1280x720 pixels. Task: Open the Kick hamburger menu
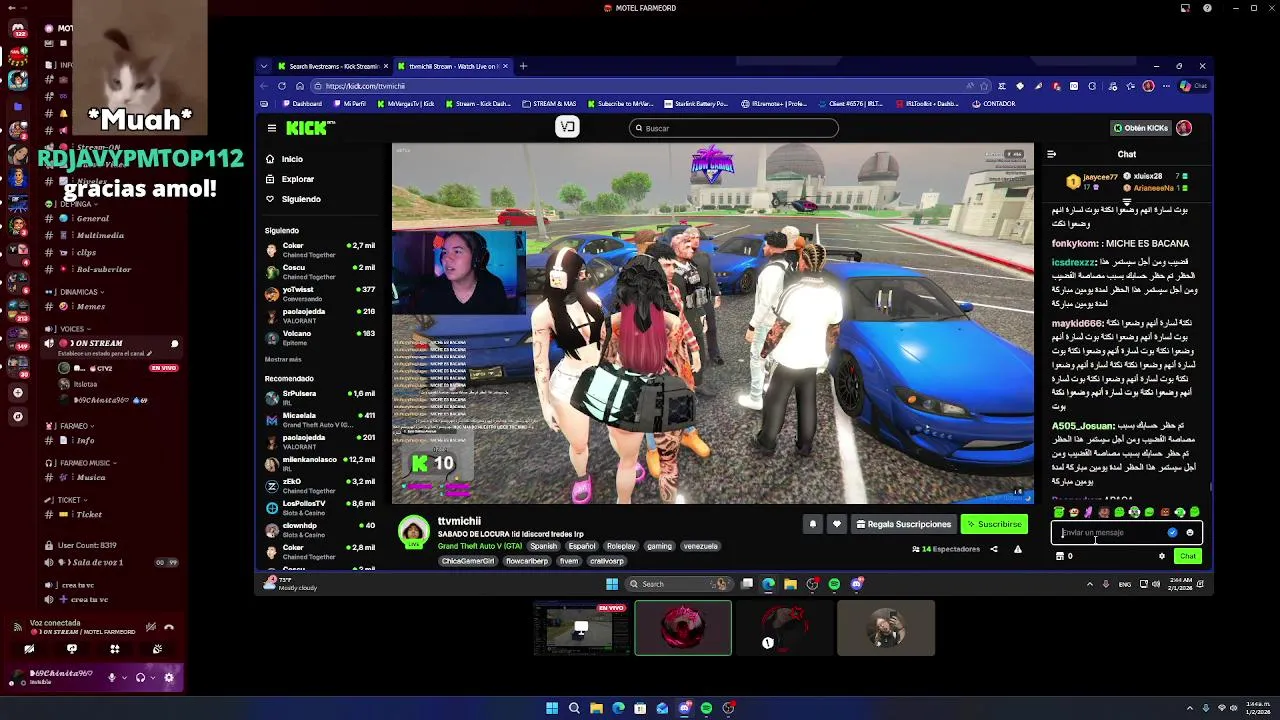click(271, 128)
